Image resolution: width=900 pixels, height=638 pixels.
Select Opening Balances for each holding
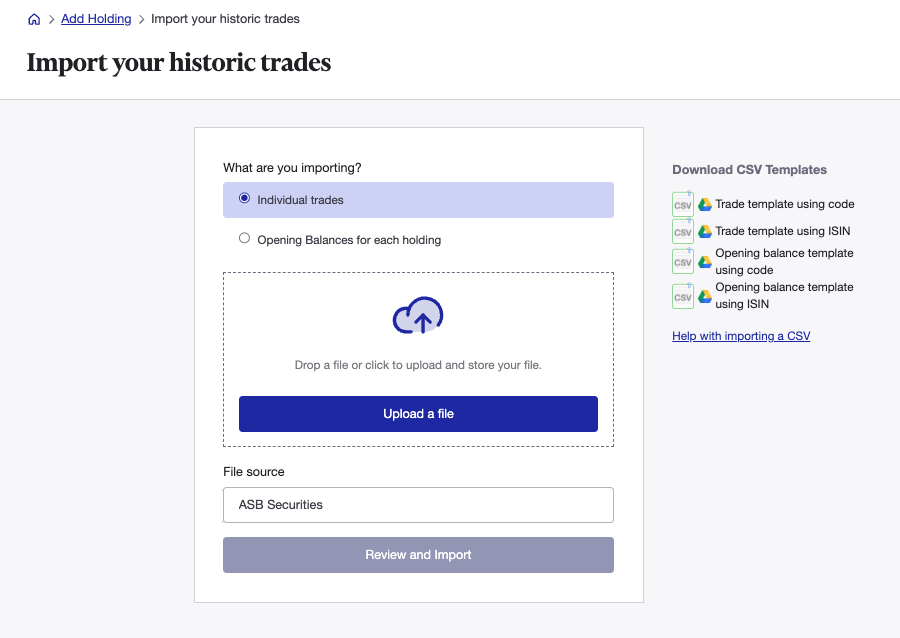[244, 238]
